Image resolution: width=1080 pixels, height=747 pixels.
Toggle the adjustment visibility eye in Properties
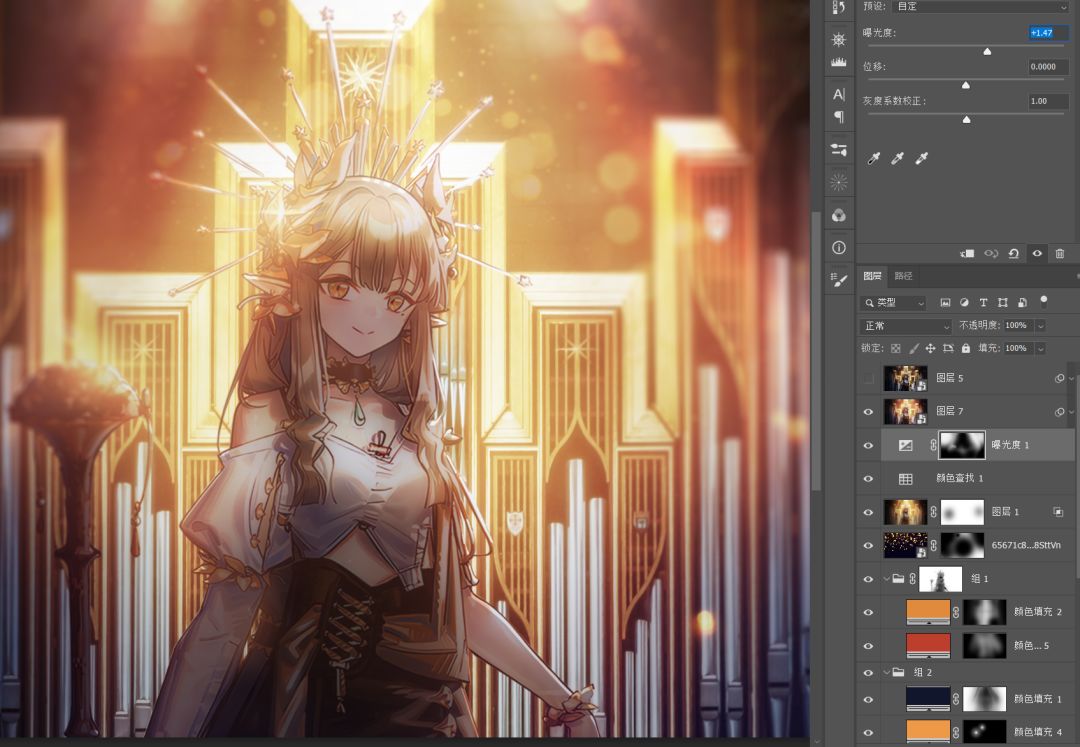pos(1037,254)
